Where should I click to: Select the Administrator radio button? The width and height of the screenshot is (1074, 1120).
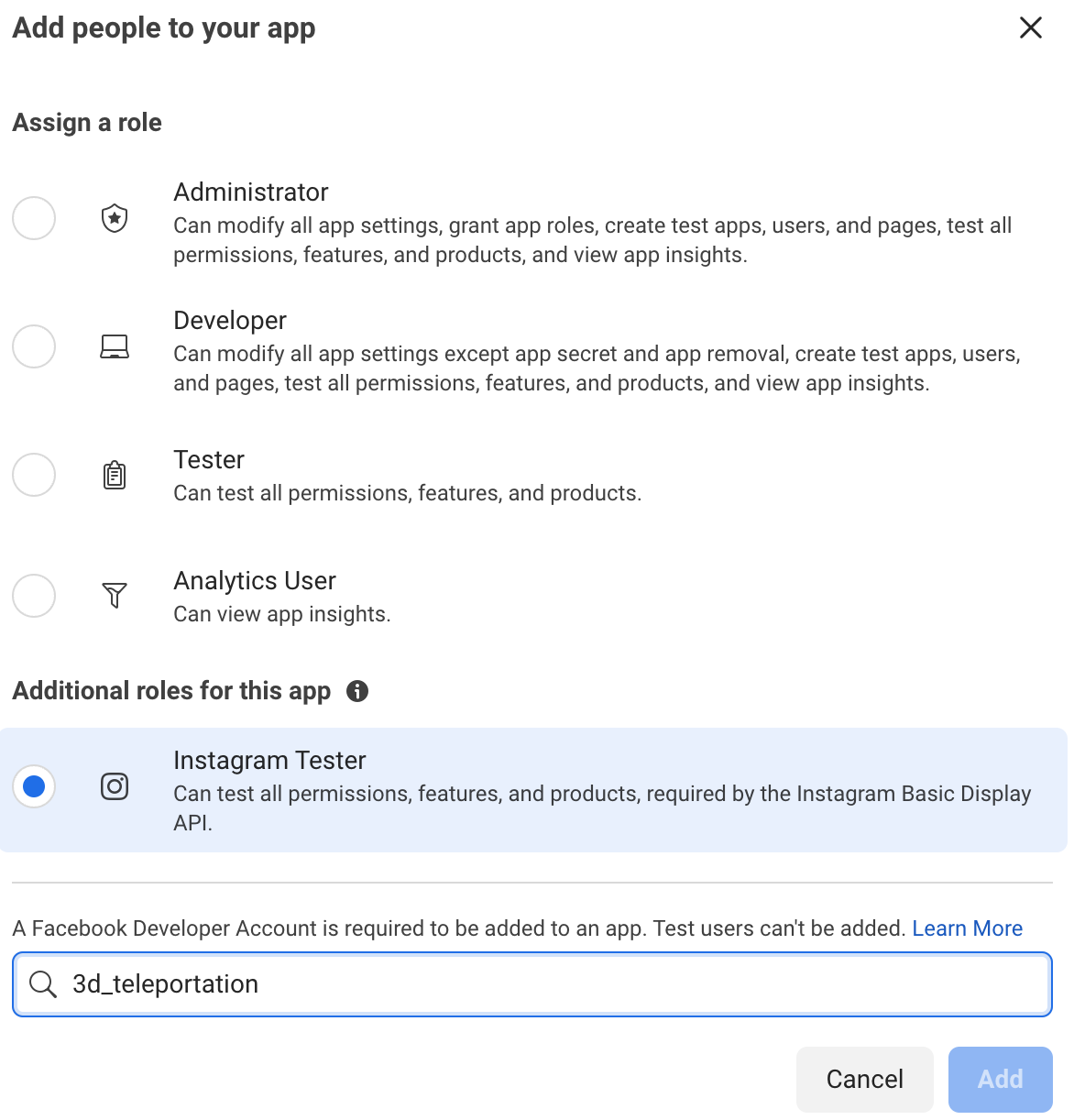34,218
